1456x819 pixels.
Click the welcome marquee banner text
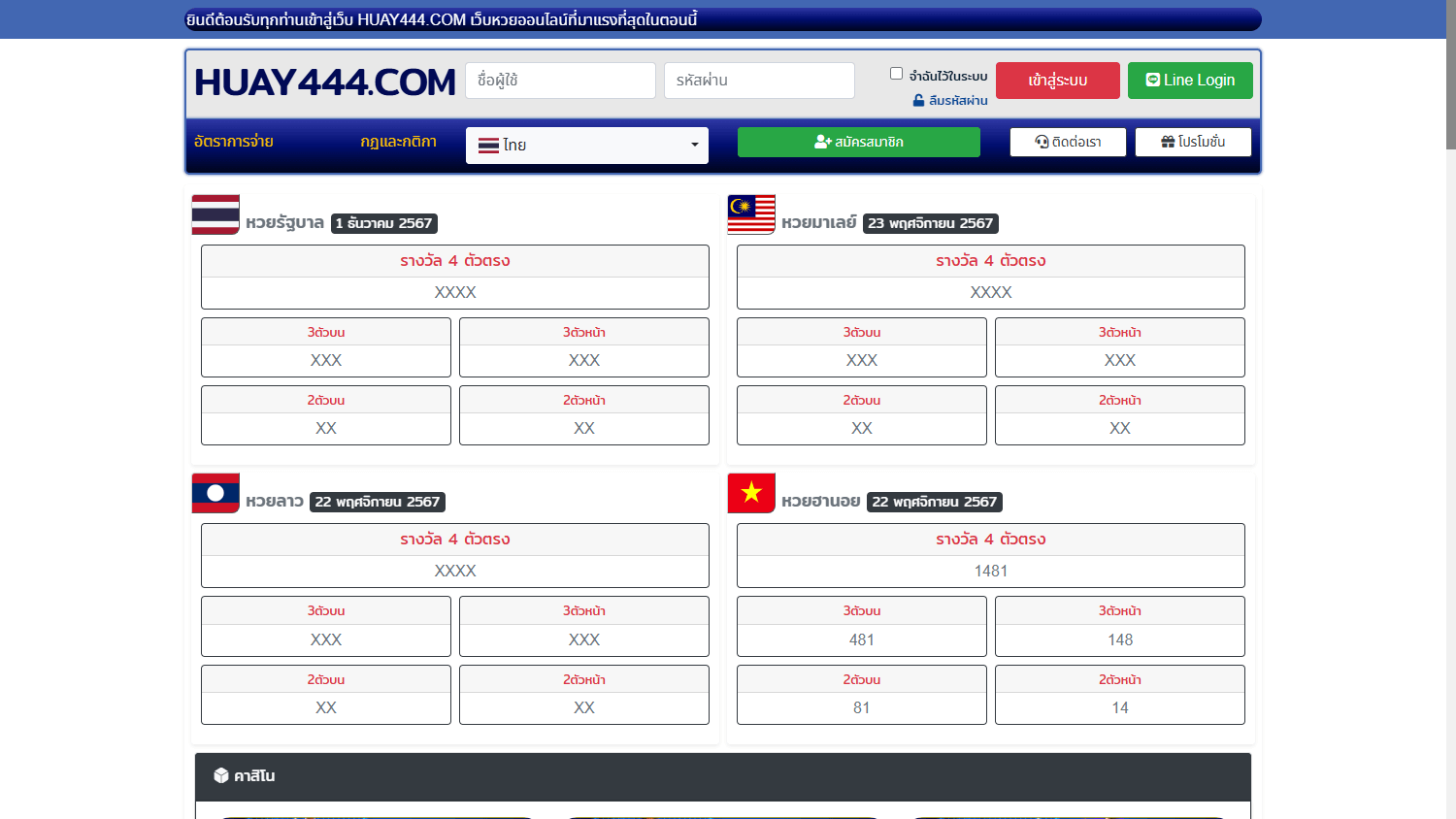pos(442,20)
